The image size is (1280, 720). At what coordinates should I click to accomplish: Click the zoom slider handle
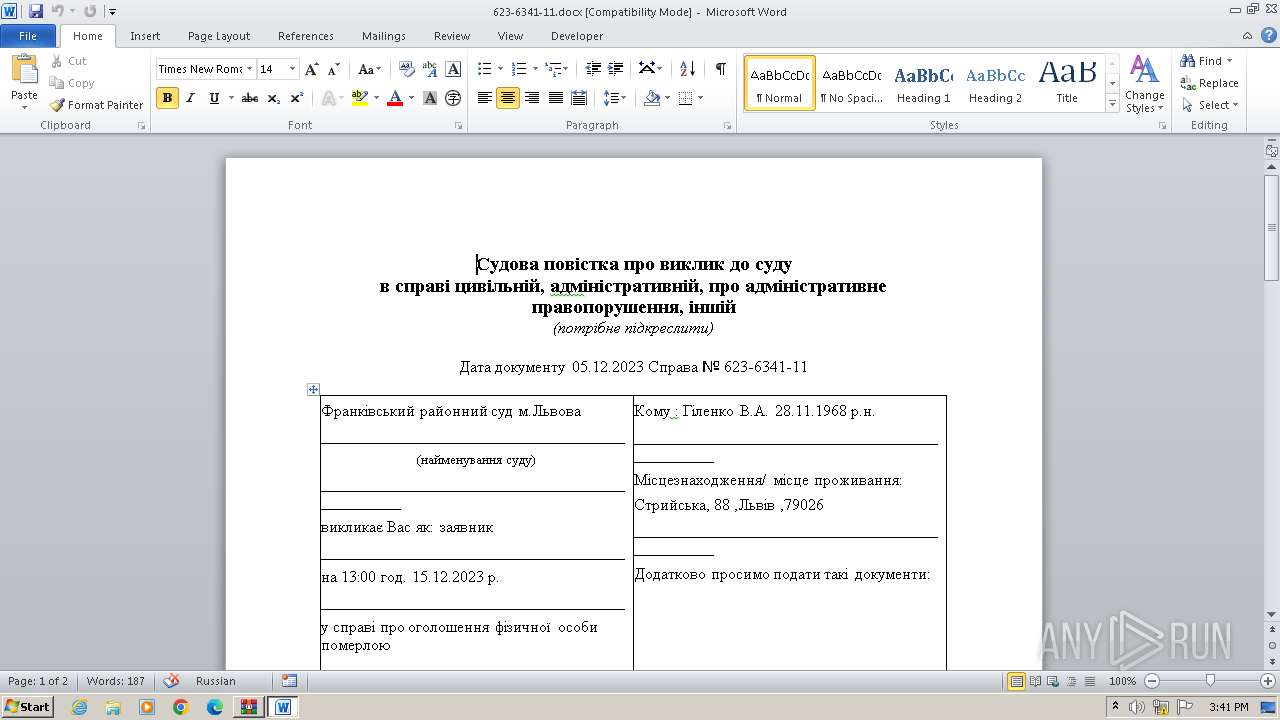pos(1210,681)
